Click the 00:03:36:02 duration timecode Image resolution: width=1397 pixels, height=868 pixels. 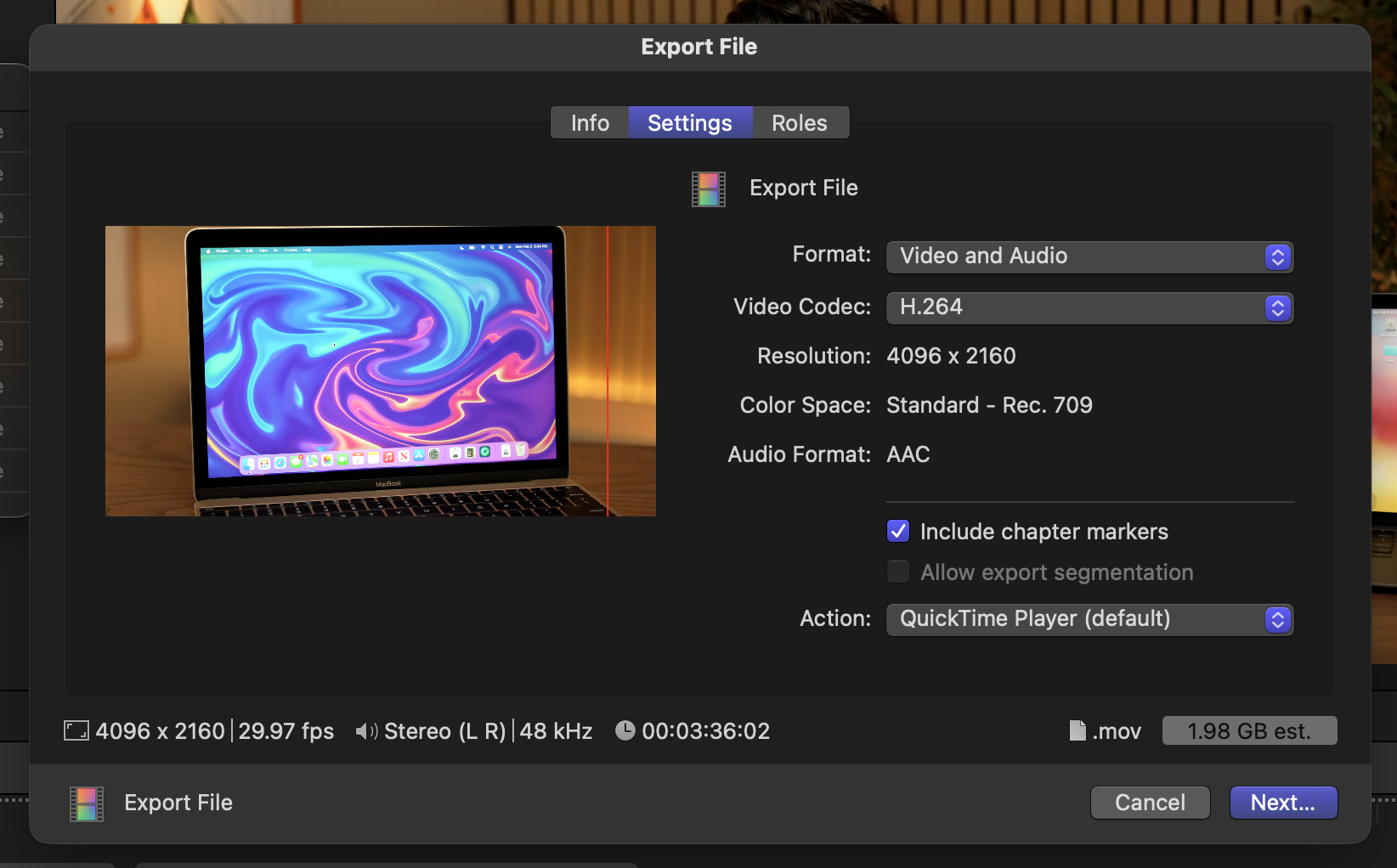point(705,731)
